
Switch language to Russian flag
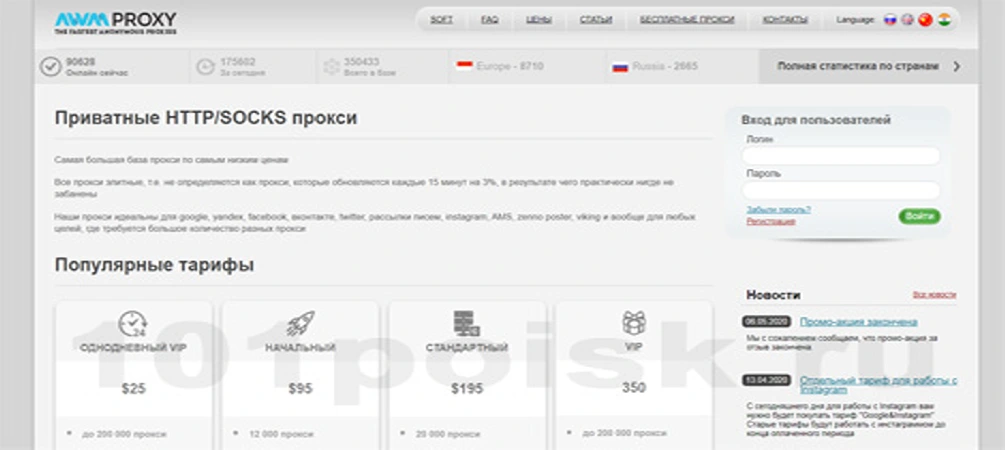click(890, 20)
